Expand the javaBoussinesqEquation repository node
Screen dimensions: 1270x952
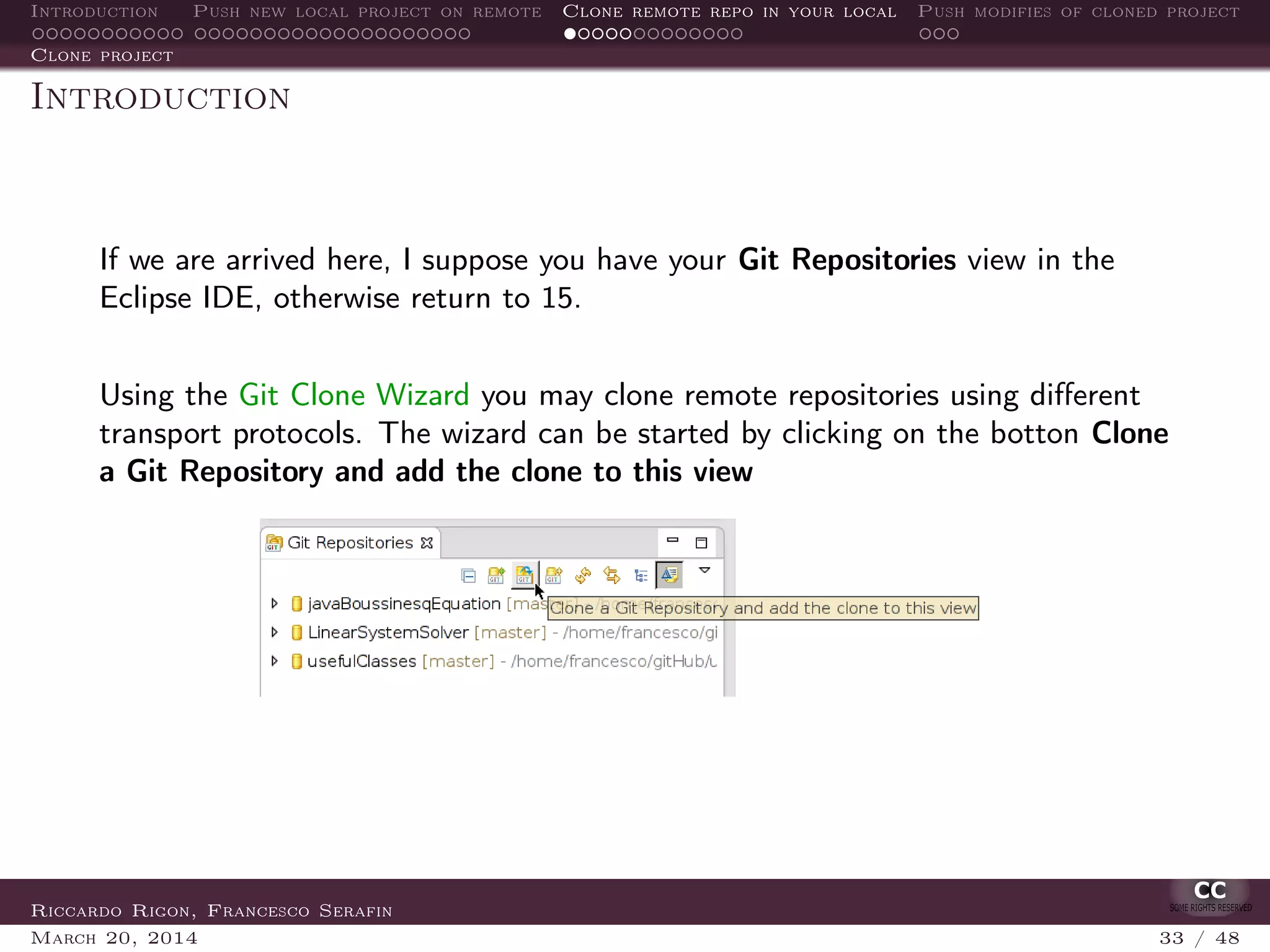tap(275, 603)
